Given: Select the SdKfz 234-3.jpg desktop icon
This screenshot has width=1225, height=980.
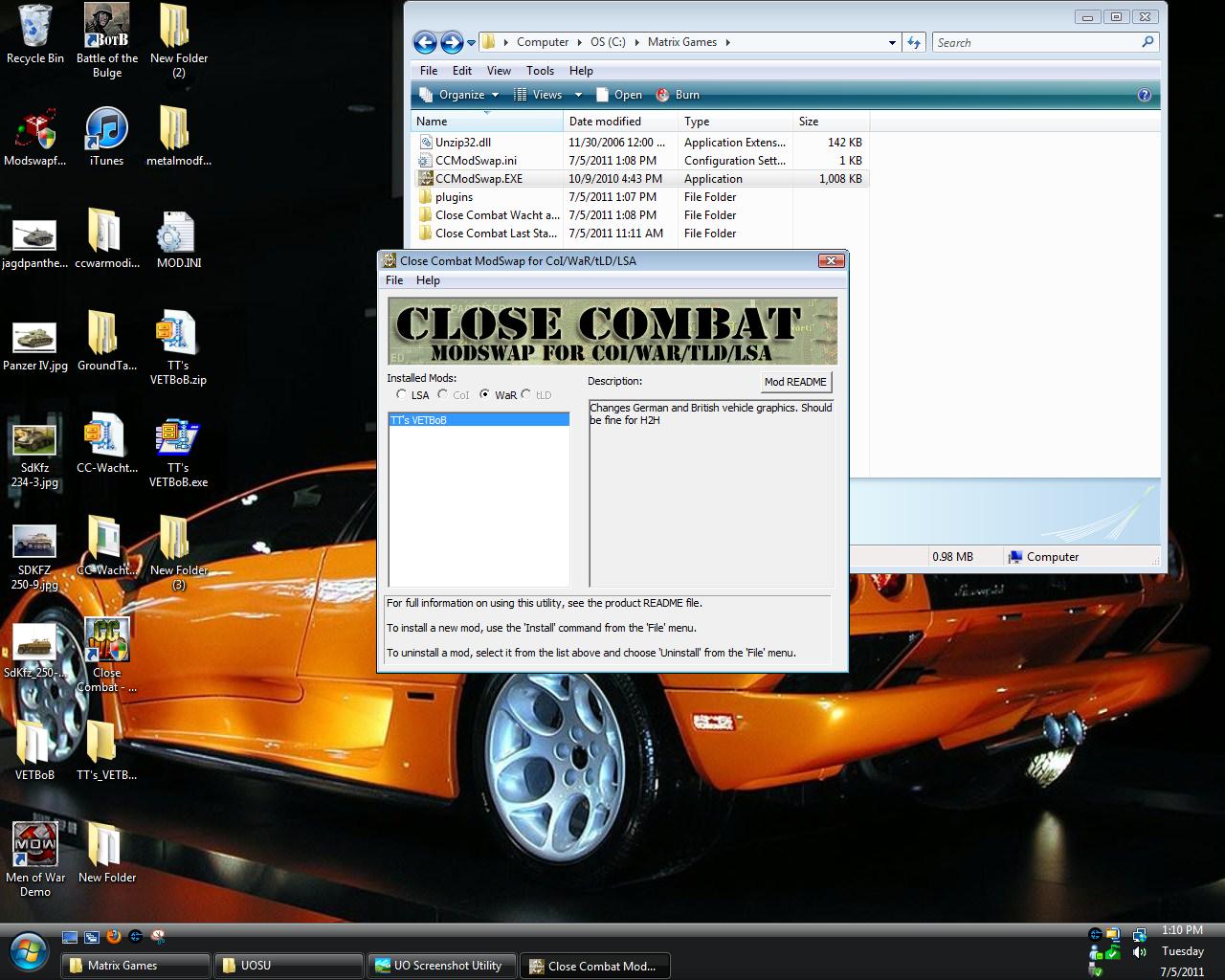Looking at the screenshot, I should point(35,456).
